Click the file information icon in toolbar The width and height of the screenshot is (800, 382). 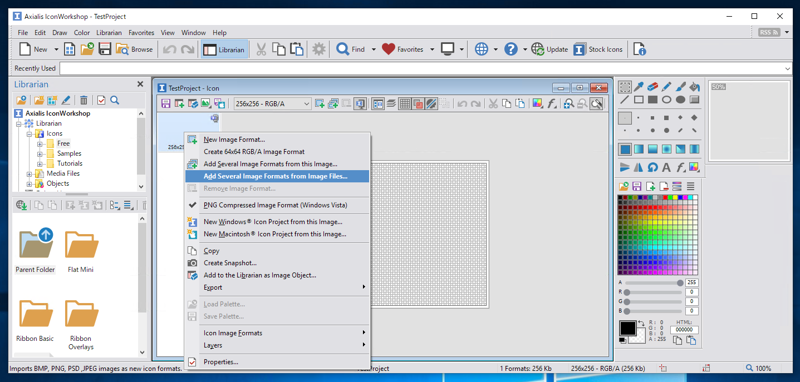[639, 49]
